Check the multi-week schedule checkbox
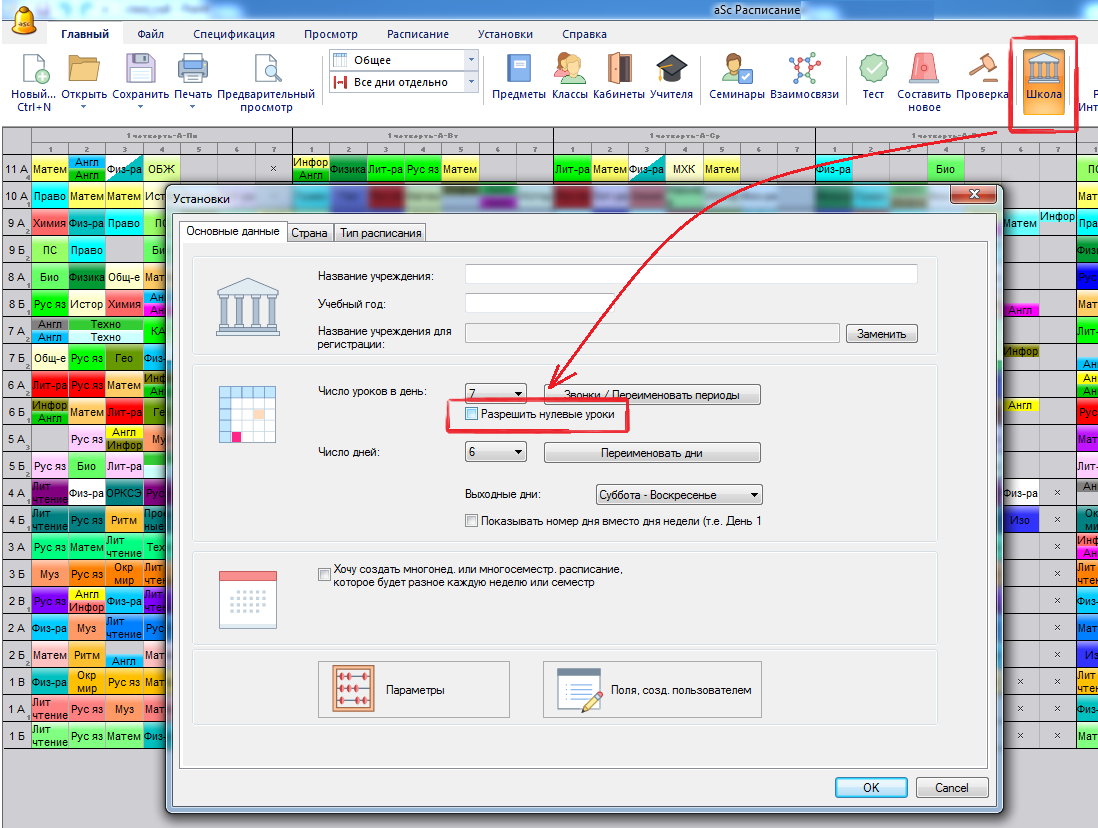This screenshot has height=828, width=1098. pyautogui.click(x=323, y=574)
